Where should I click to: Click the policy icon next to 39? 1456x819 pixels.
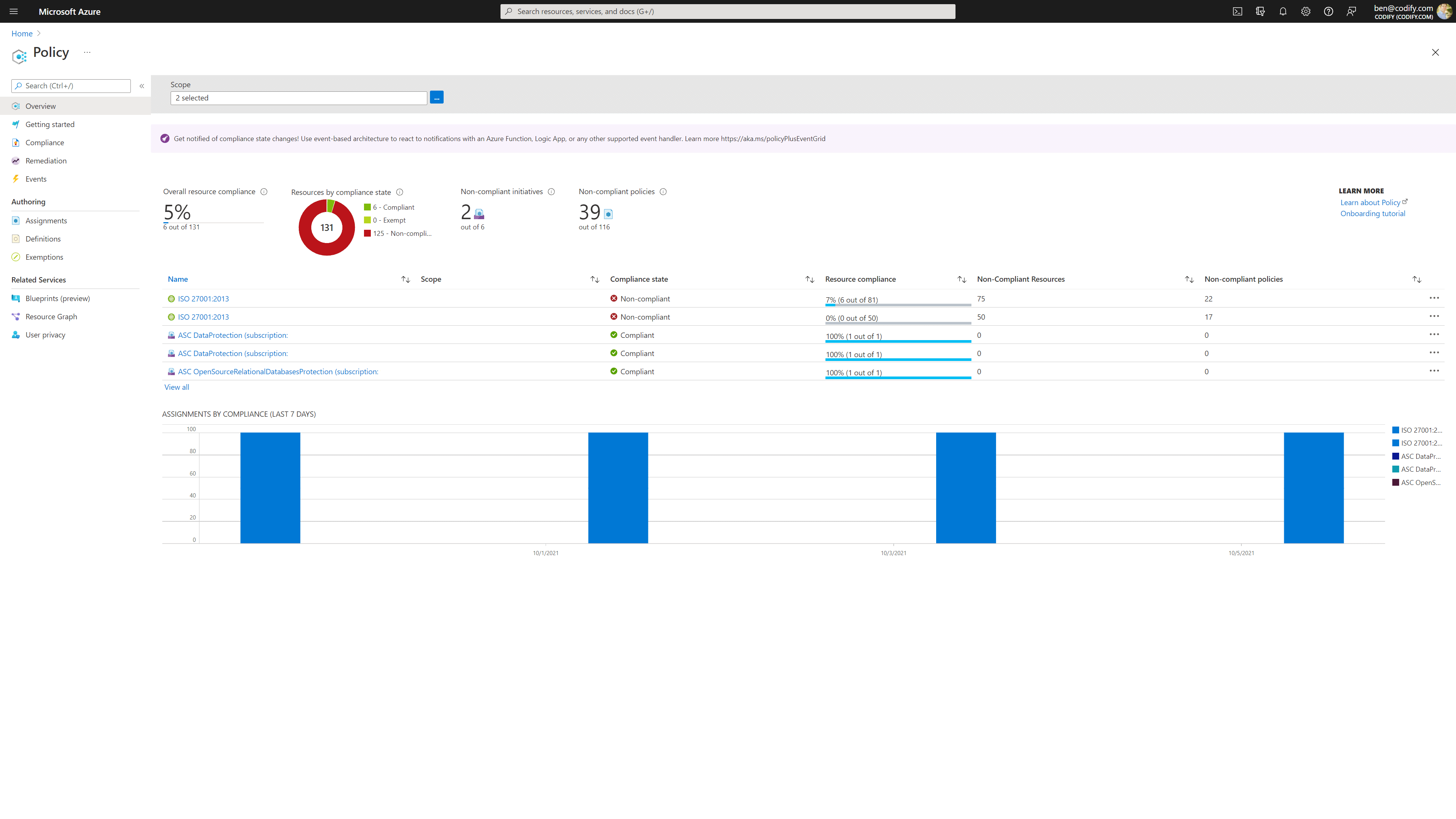tap(608, 213)
